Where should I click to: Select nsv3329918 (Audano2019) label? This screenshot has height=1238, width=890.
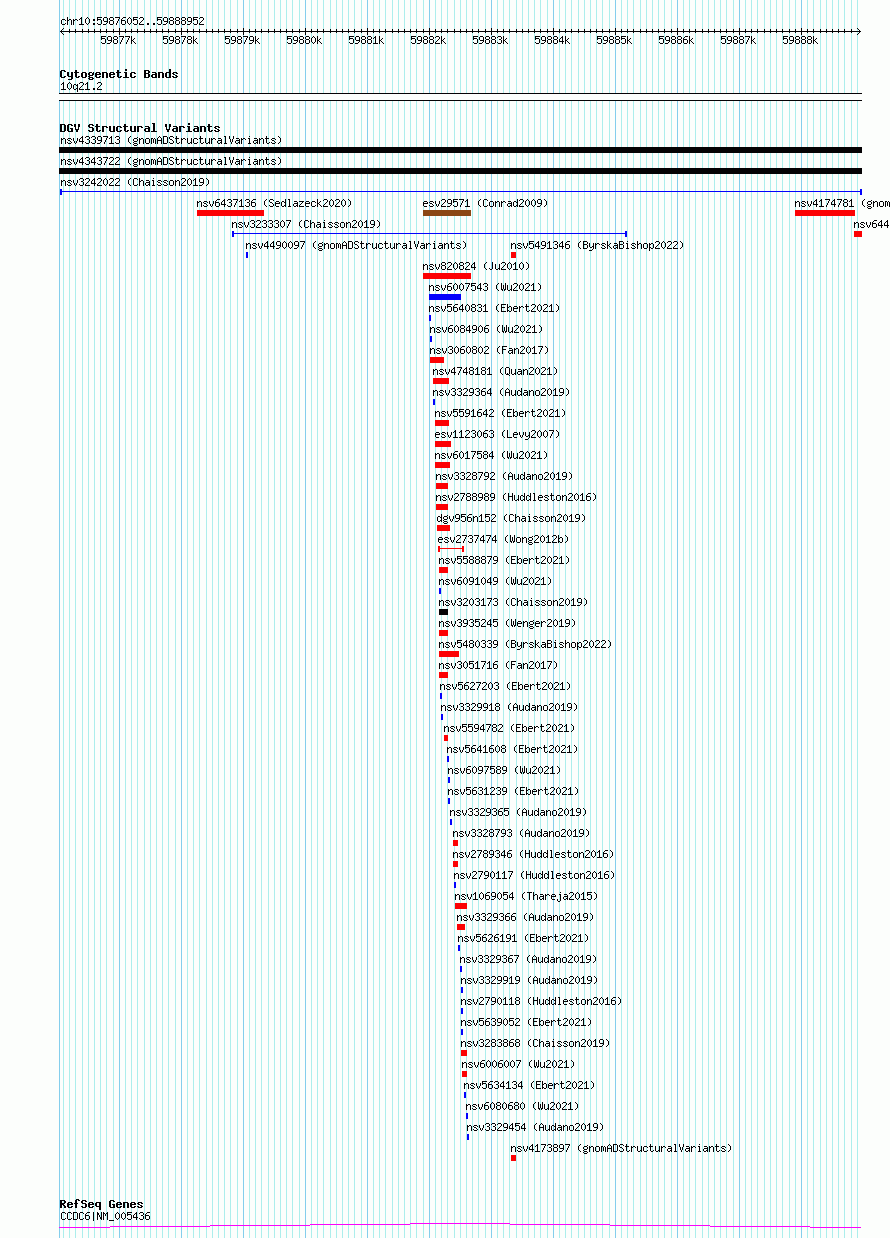[x=509, y=707]
